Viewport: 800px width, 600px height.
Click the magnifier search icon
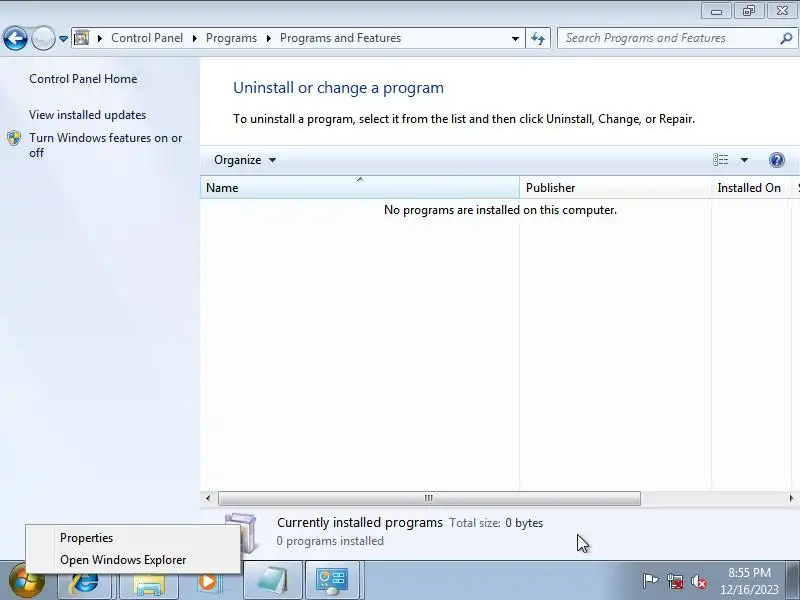786,38
